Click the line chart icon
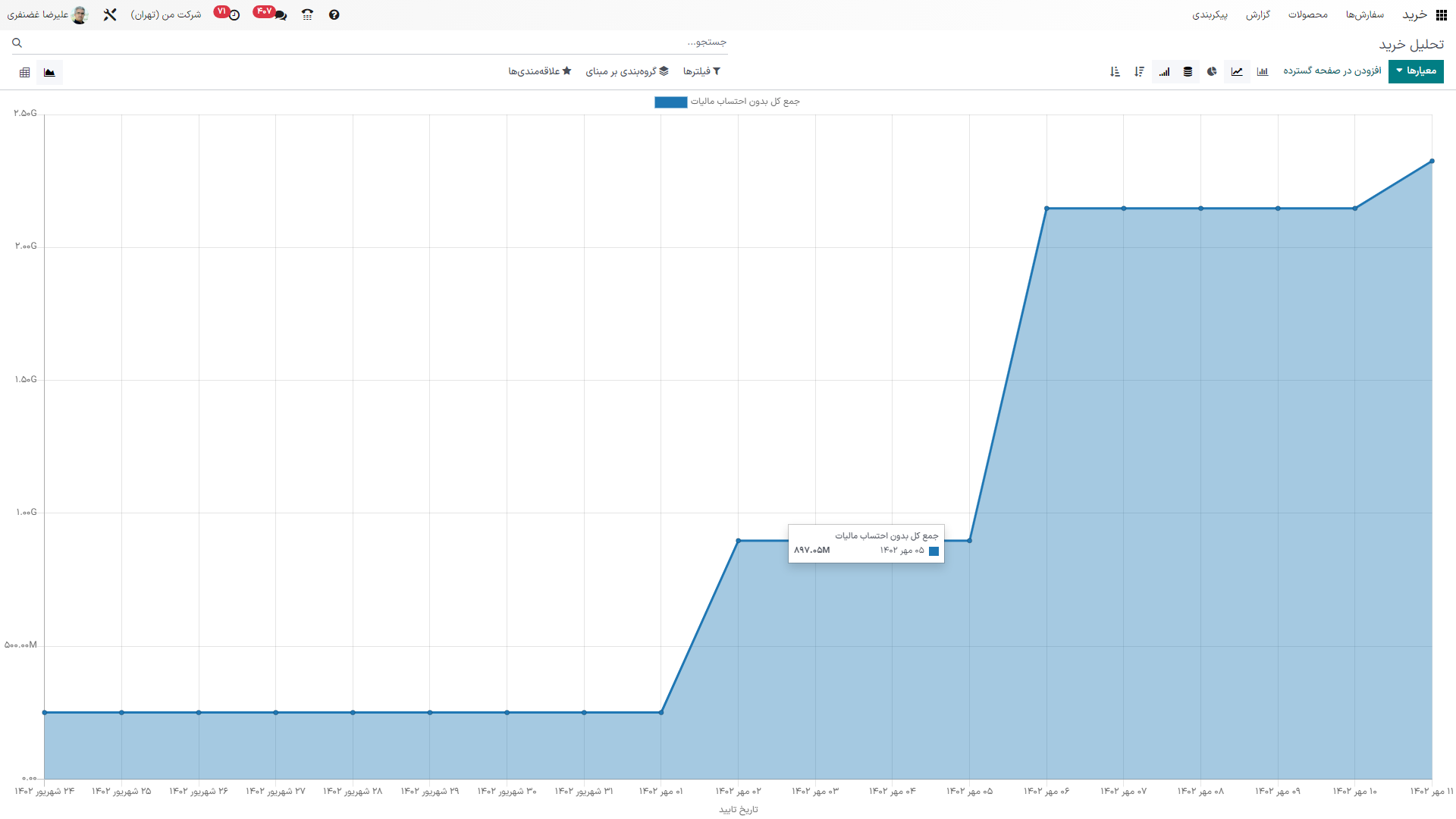Viewport: 1456px width, 819px height. point(1237,71)
